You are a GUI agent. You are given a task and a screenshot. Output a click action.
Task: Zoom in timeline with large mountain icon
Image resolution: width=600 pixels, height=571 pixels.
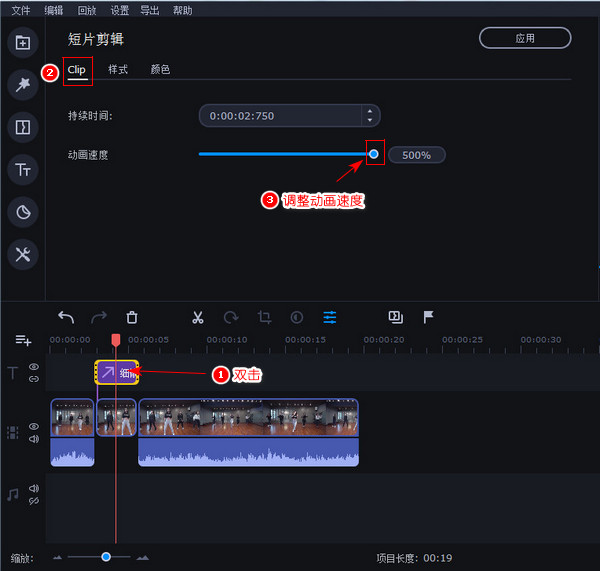coord(143,558)
